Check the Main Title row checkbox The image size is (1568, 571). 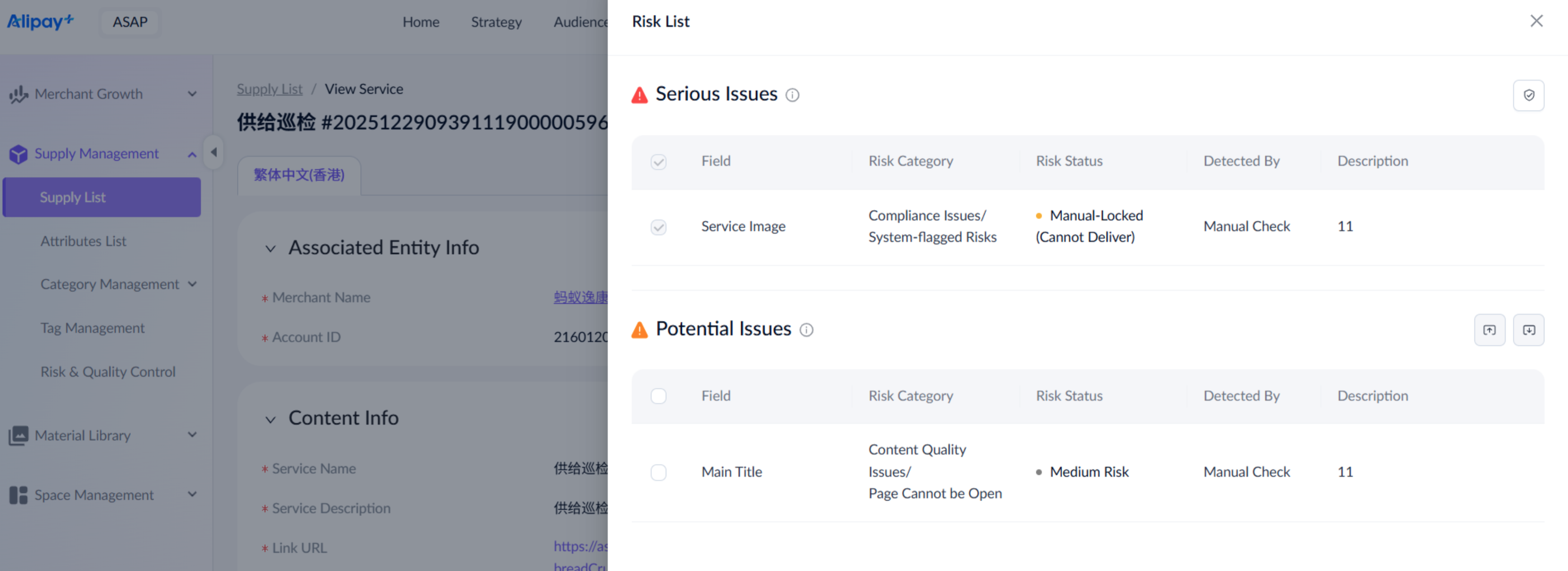658,472
